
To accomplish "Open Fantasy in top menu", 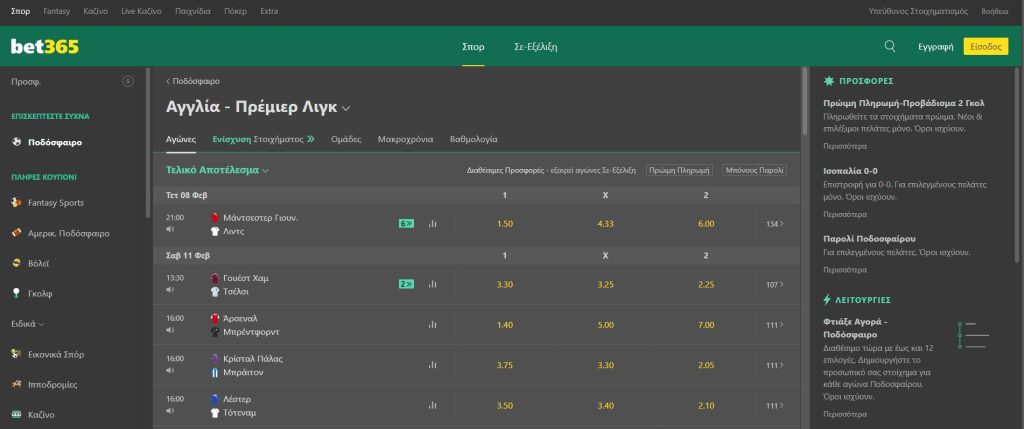I will [56, 11].
